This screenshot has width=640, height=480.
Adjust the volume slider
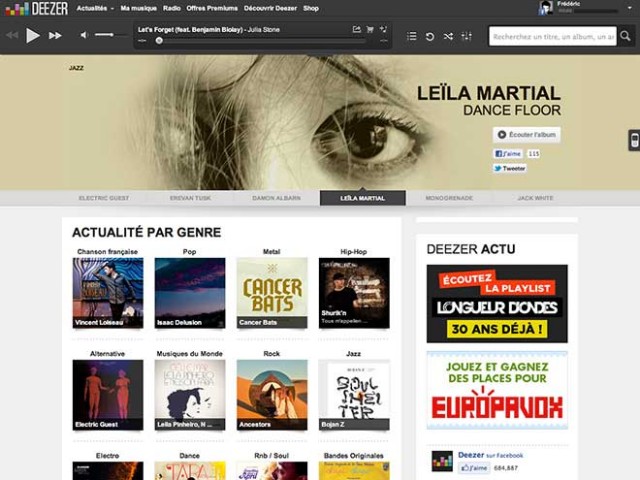(111, 35)
